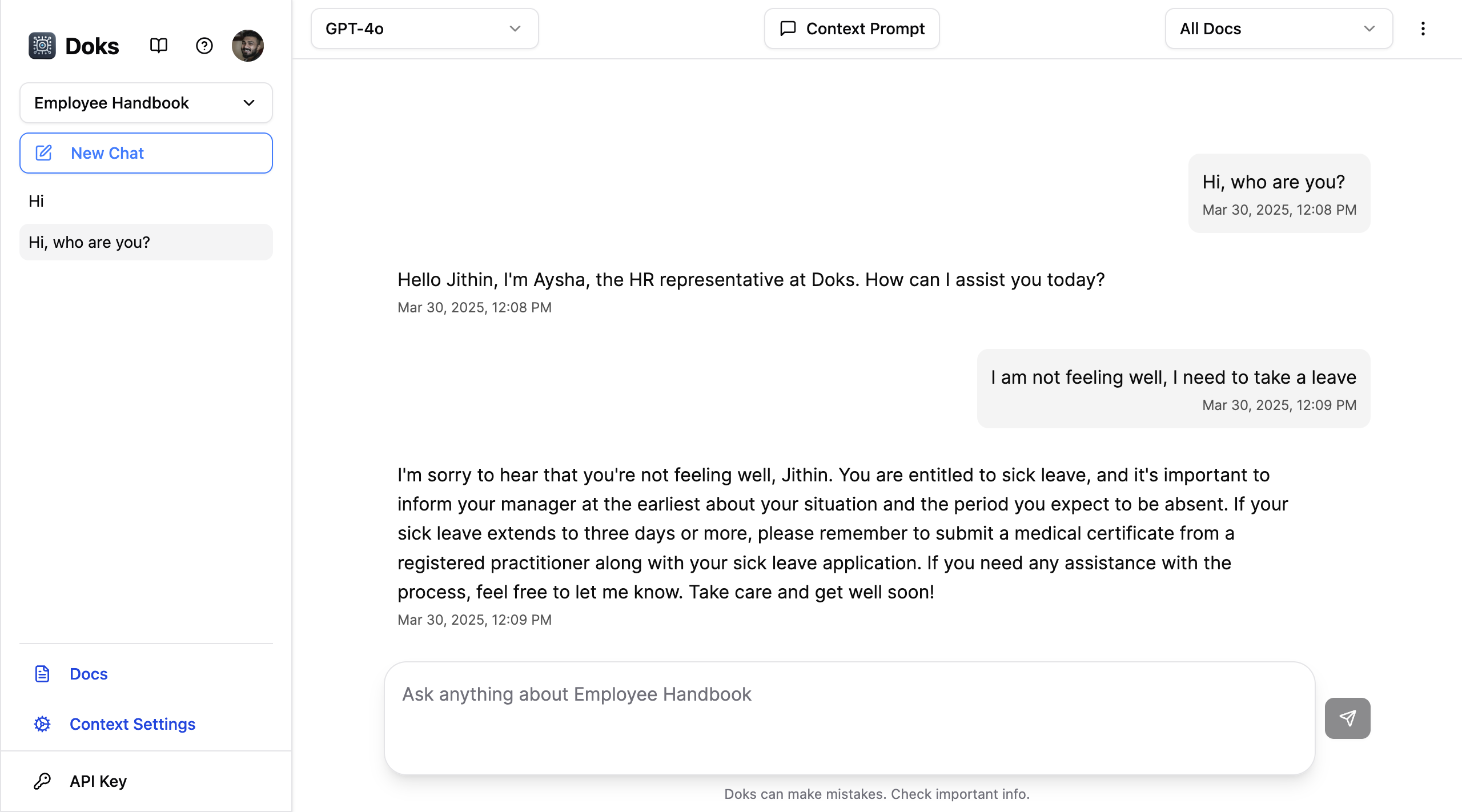The width and height of the screenshot is (1462, 812).
Task: Open the All Docs filter dropdown
Action: pos(1278,29)
